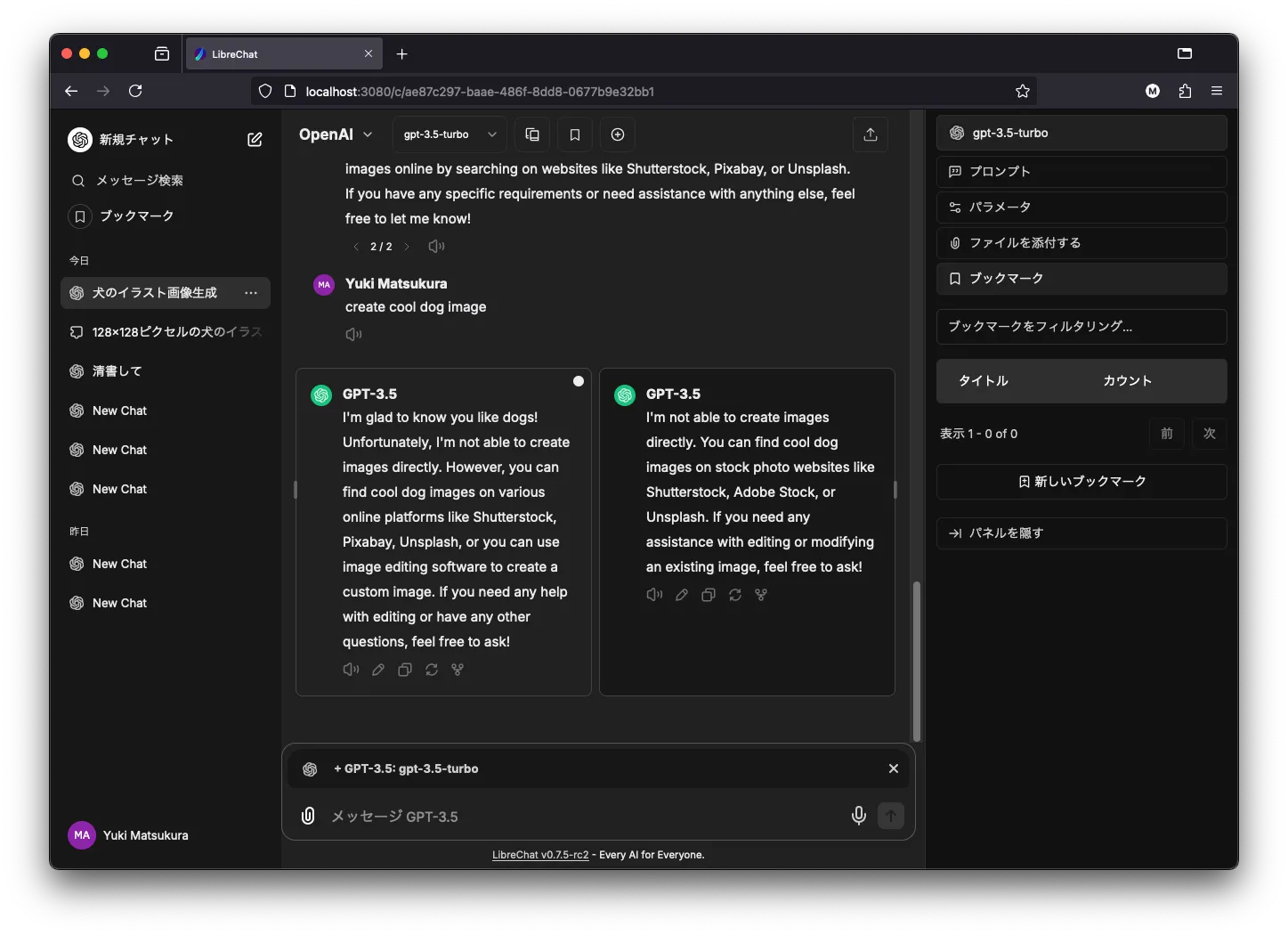Select the left response card radio dot
The image size is (1288, 935).
(x=579, y=381)
